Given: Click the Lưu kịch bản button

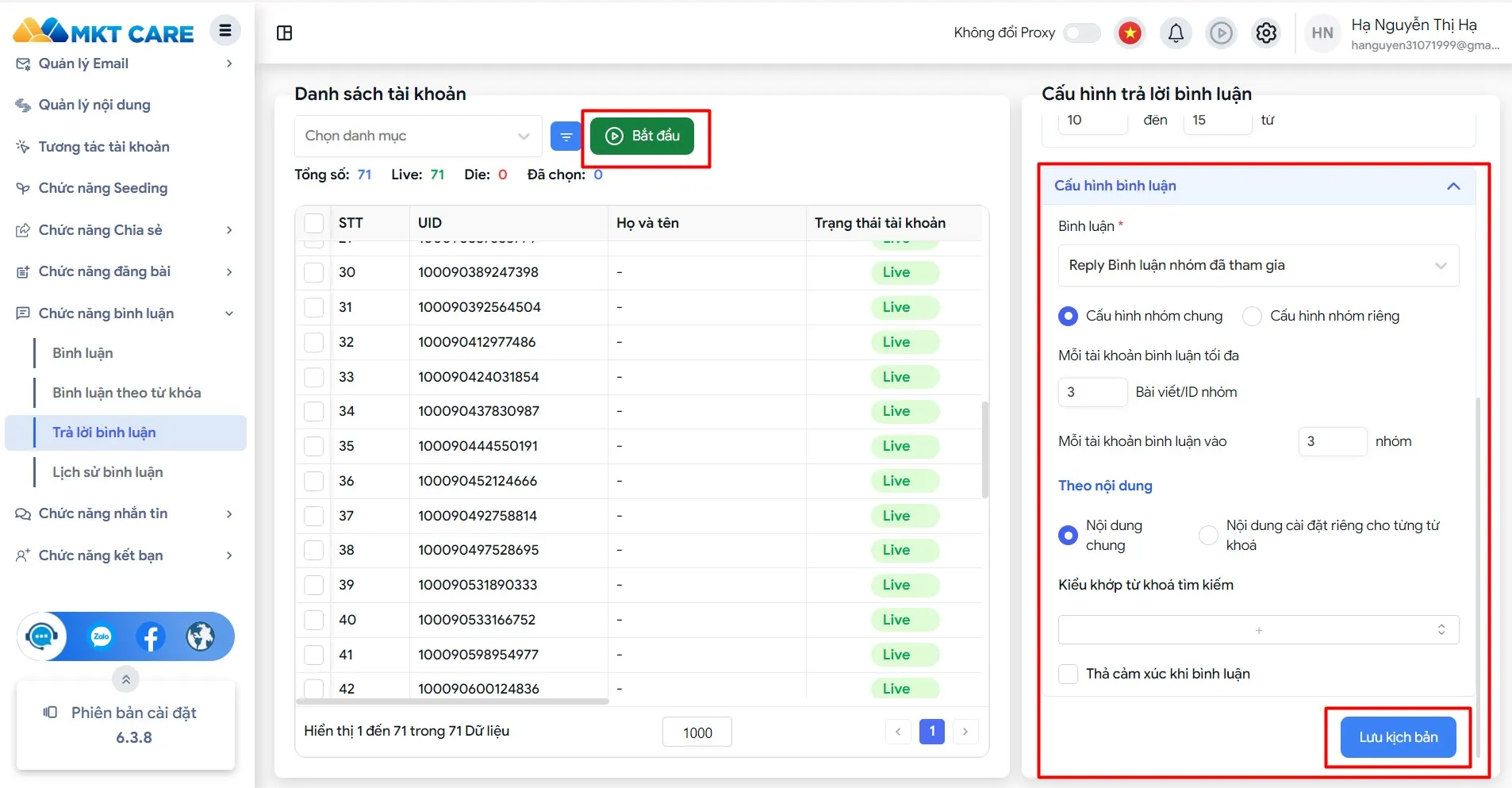Looking at the screenshot, I should coord(1397,736).
